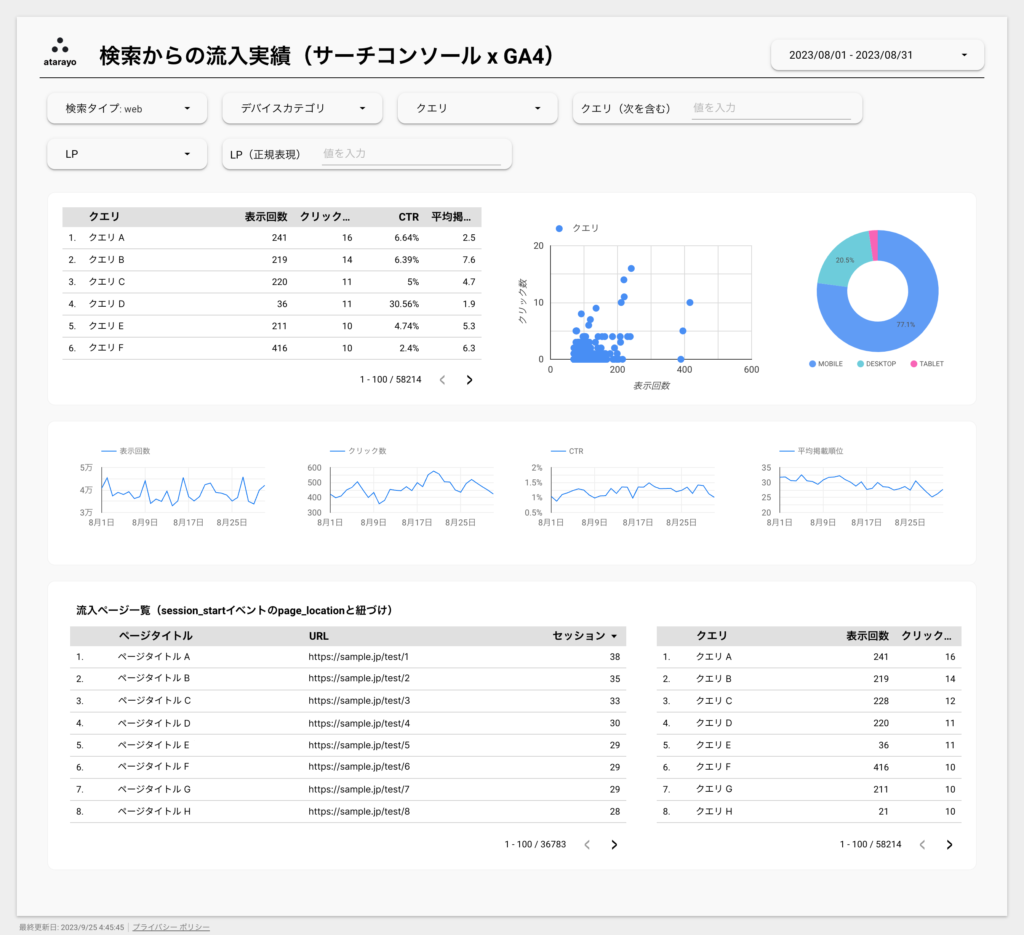Image resolution: width=1024 pixels, height=935 pixels.
Task: Click the クエリ legend dot above the scatter chart
Action: (x=559, y=228)
